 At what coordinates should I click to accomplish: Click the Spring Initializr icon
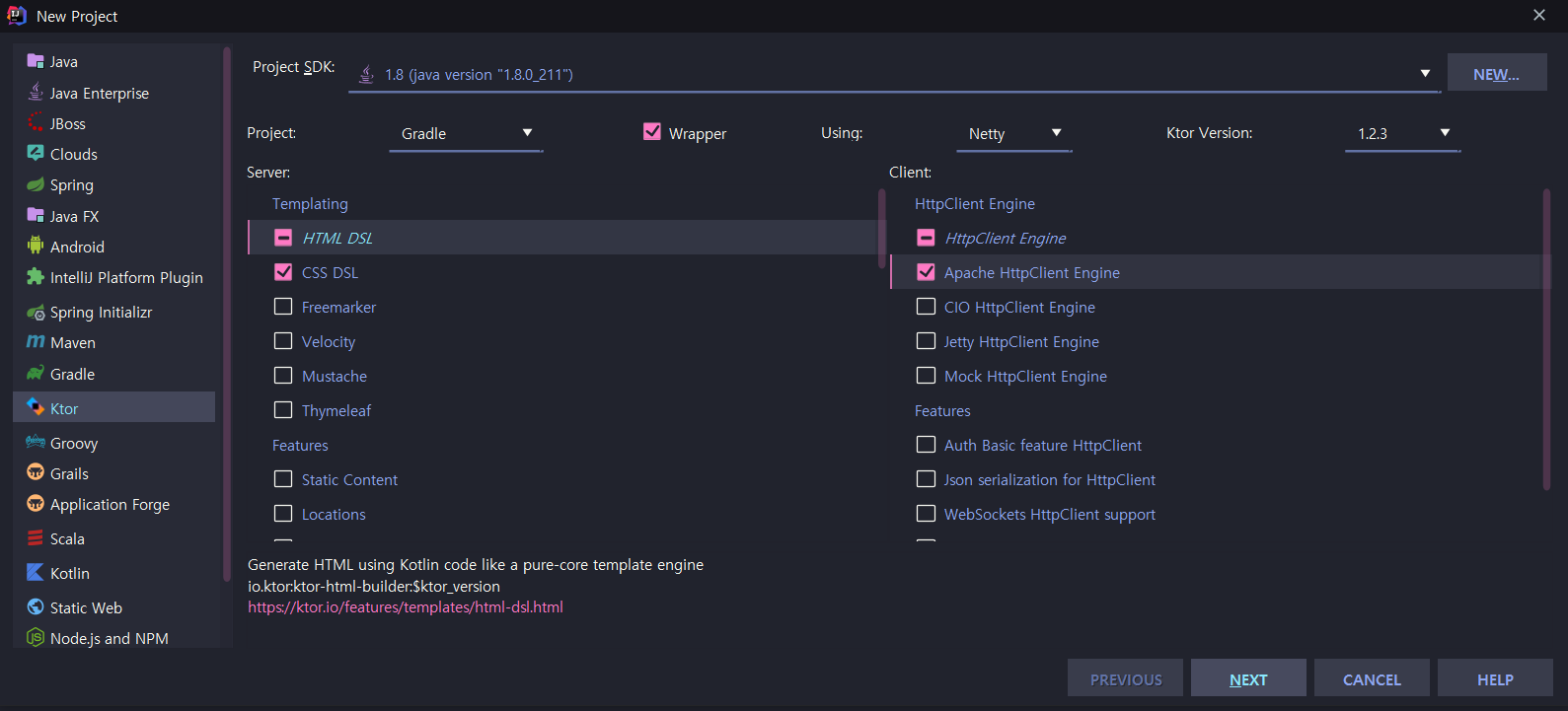click(x=36, y=312)
